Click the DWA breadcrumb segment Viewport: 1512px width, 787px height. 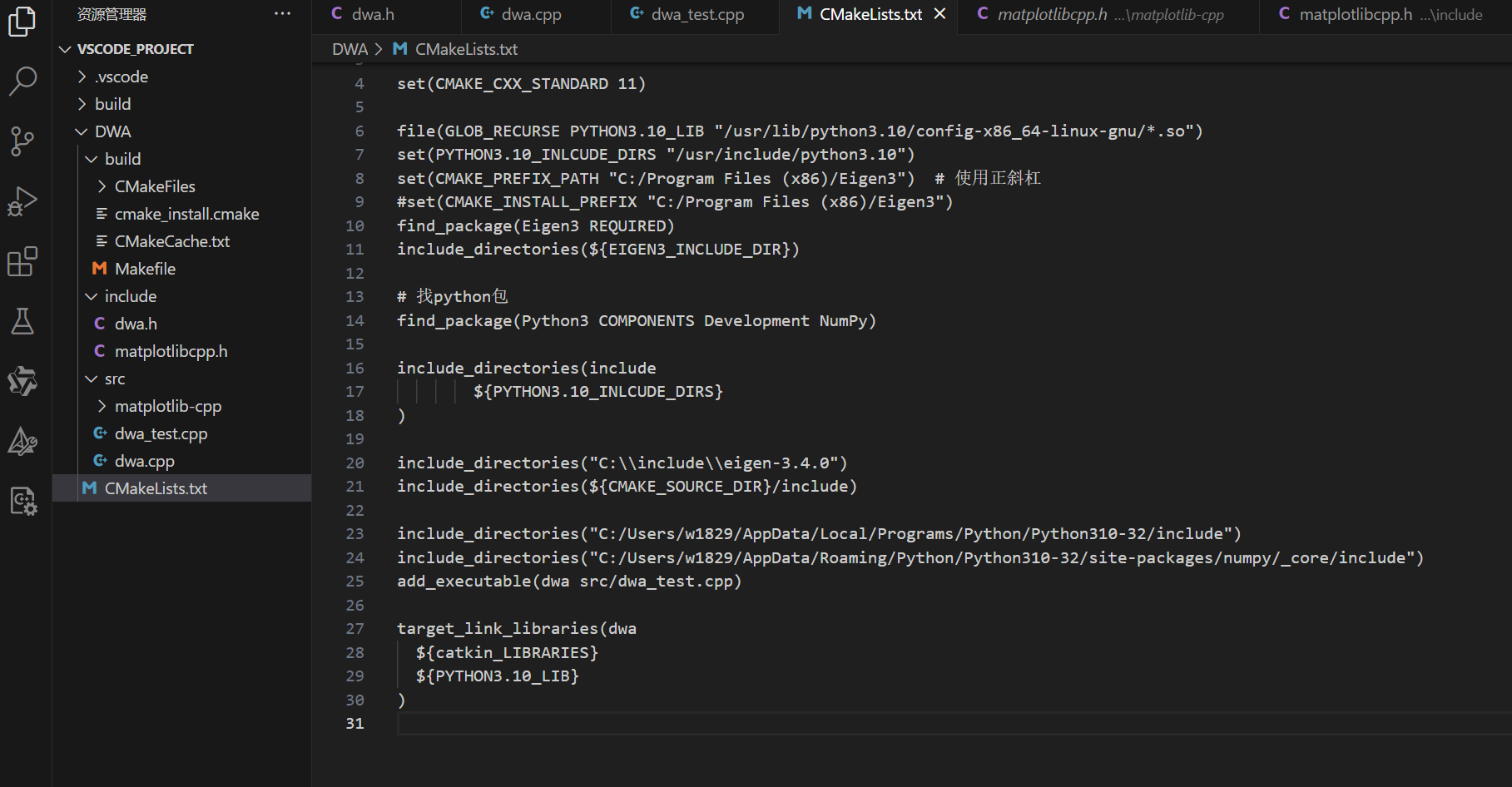pyautogui.click(x=349, y=49)
